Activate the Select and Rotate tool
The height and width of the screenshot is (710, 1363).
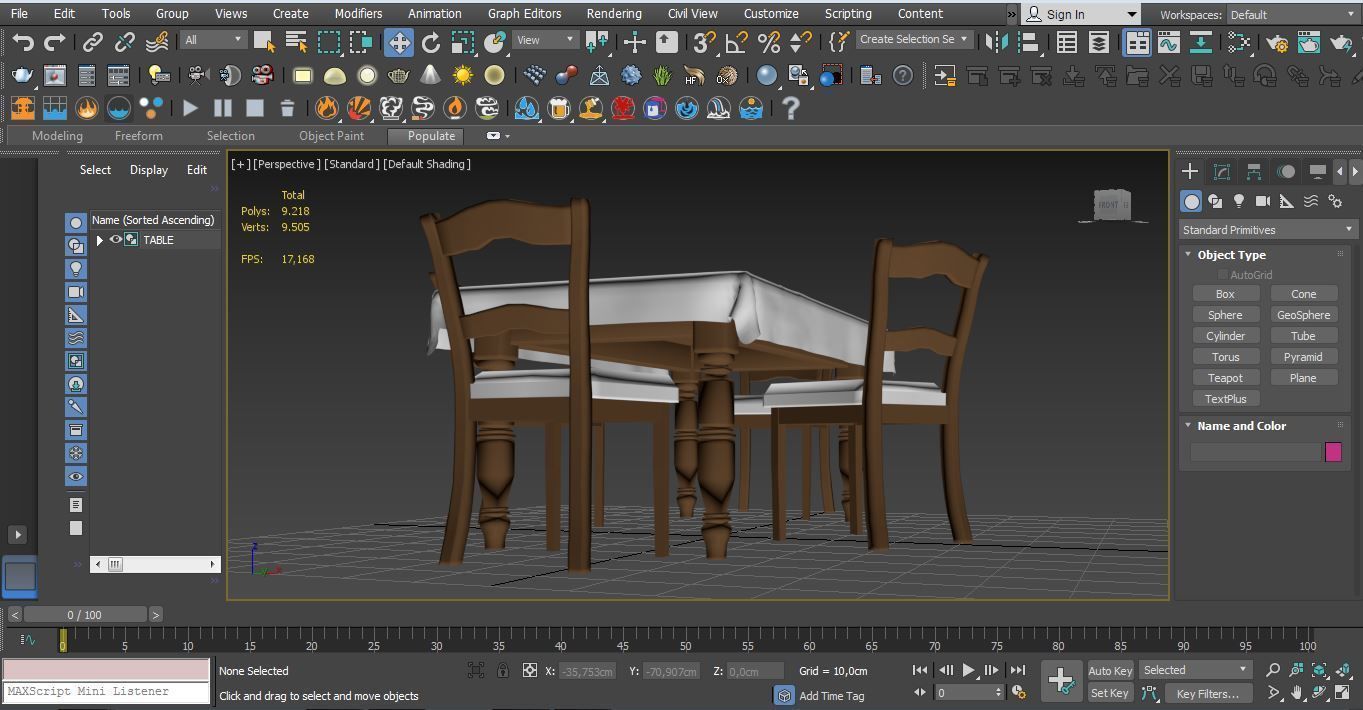click(x=431, y=42)
